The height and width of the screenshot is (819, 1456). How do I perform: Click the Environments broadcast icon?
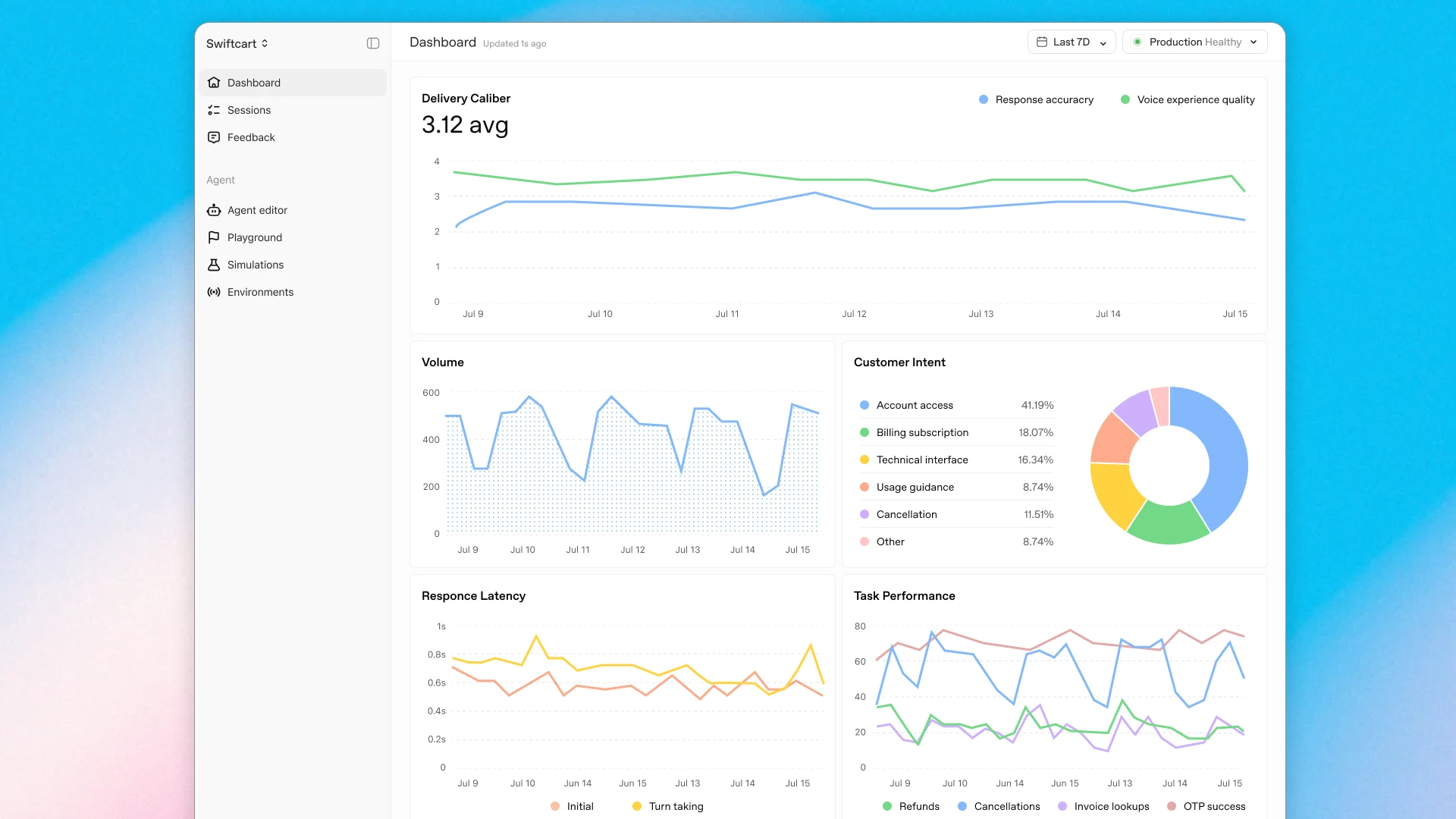tap(214, 292)
